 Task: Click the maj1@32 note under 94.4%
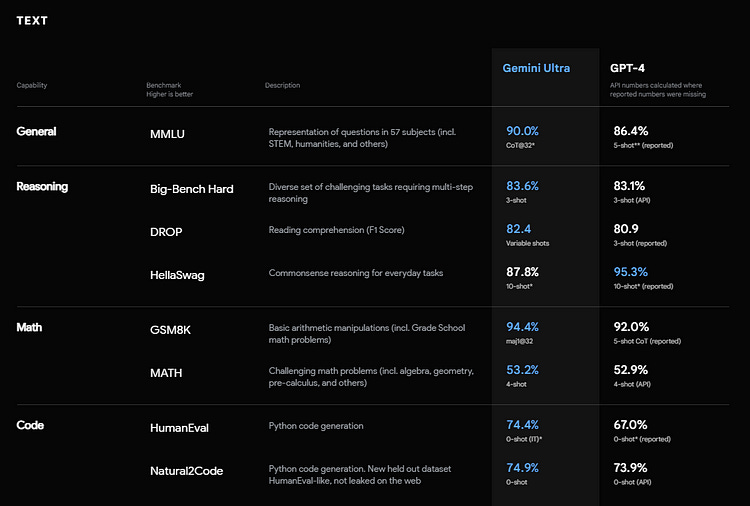(519, 341)
